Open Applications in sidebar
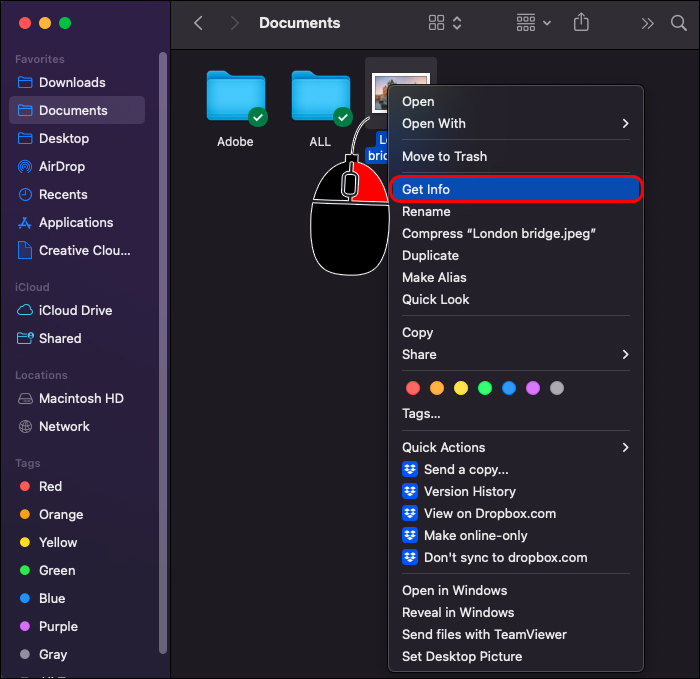 click(77, 222)
